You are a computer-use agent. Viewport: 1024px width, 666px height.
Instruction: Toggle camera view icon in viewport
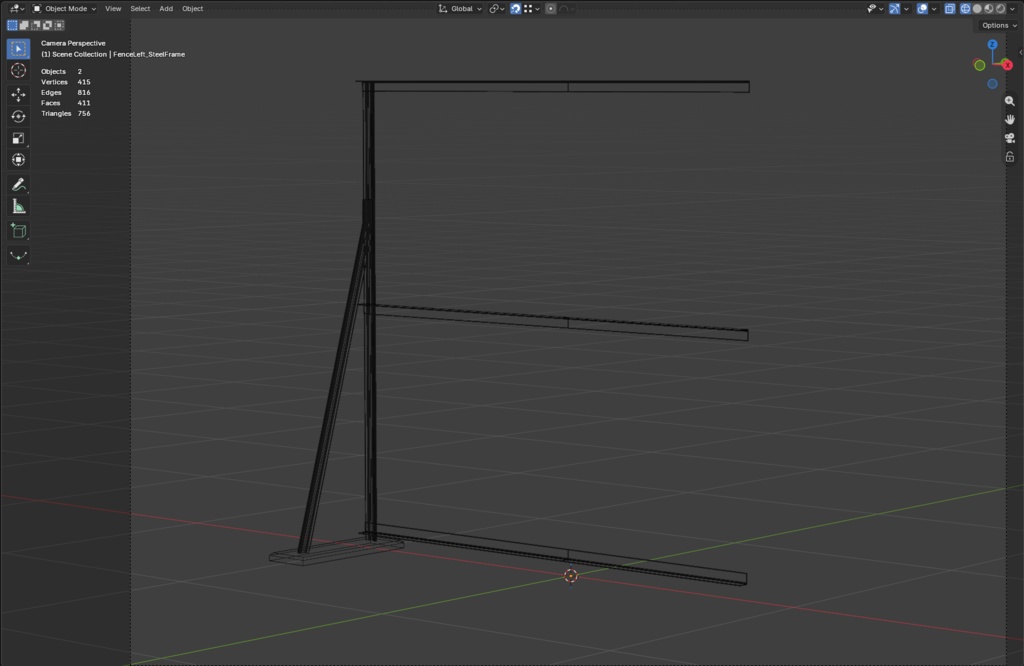point(1010,138)
